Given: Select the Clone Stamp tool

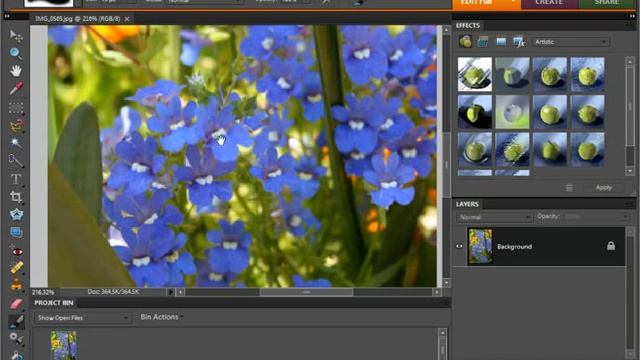Looking at the screenshot, I should (16, 284).
